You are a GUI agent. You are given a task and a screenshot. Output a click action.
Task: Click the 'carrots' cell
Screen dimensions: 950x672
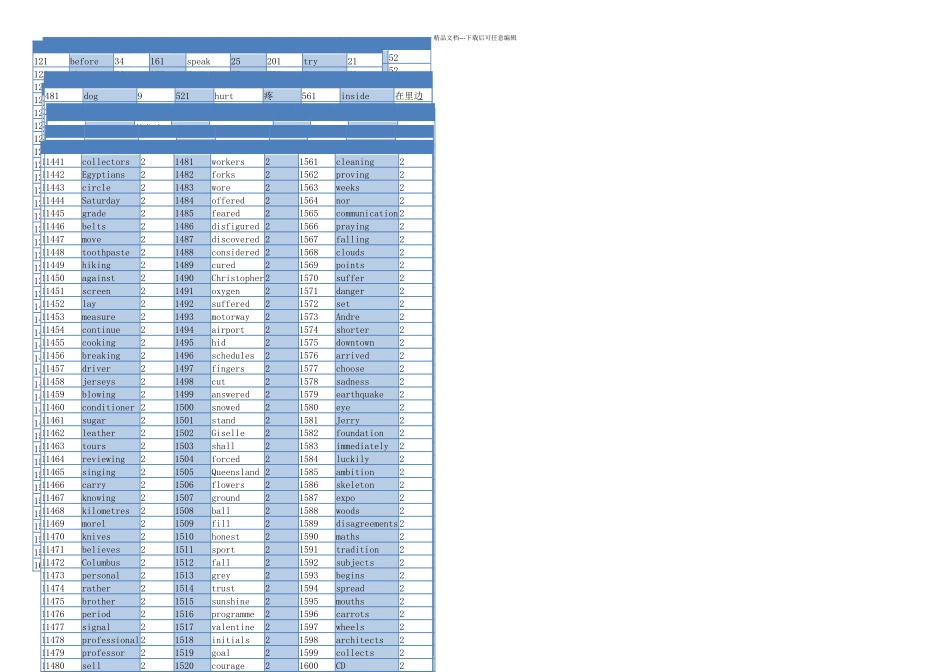(x=367, y=614)
